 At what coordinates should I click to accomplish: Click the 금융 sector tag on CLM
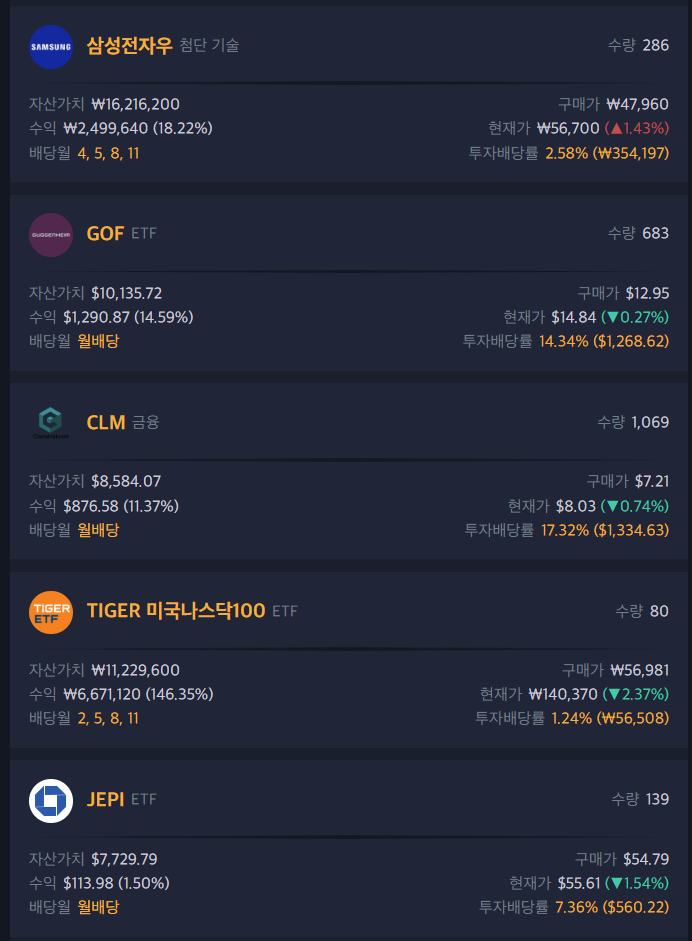pyautogui.click(x=146, y=423)
